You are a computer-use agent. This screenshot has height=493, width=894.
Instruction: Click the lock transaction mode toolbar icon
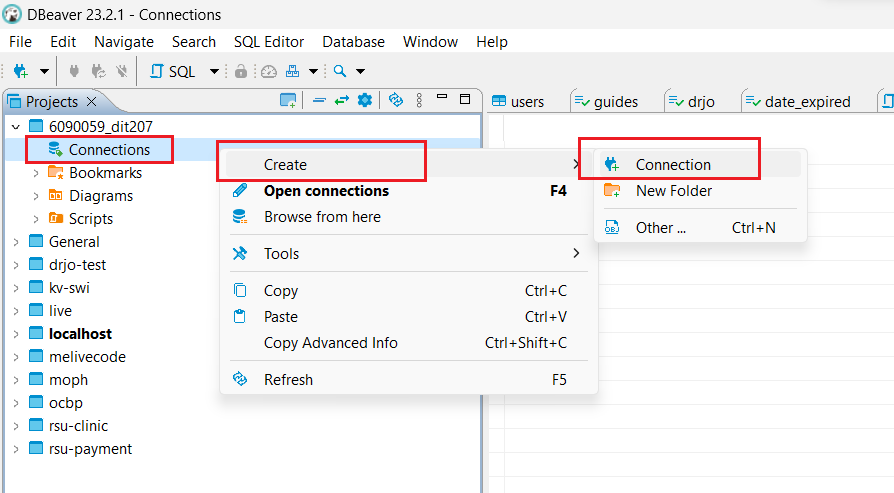tap(241, 71)
